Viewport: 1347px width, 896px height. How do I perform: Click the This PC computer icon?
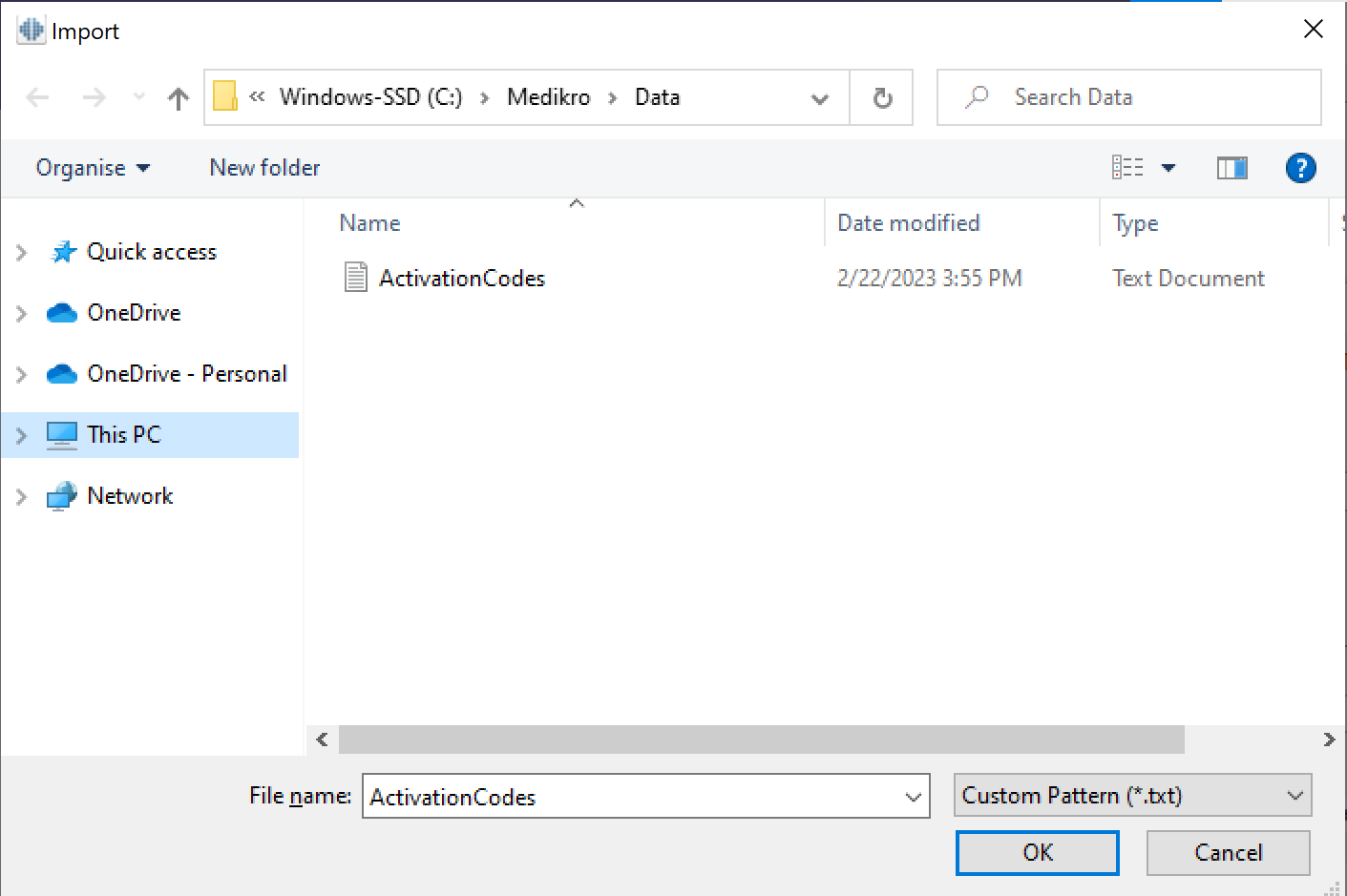coord(62,435)
